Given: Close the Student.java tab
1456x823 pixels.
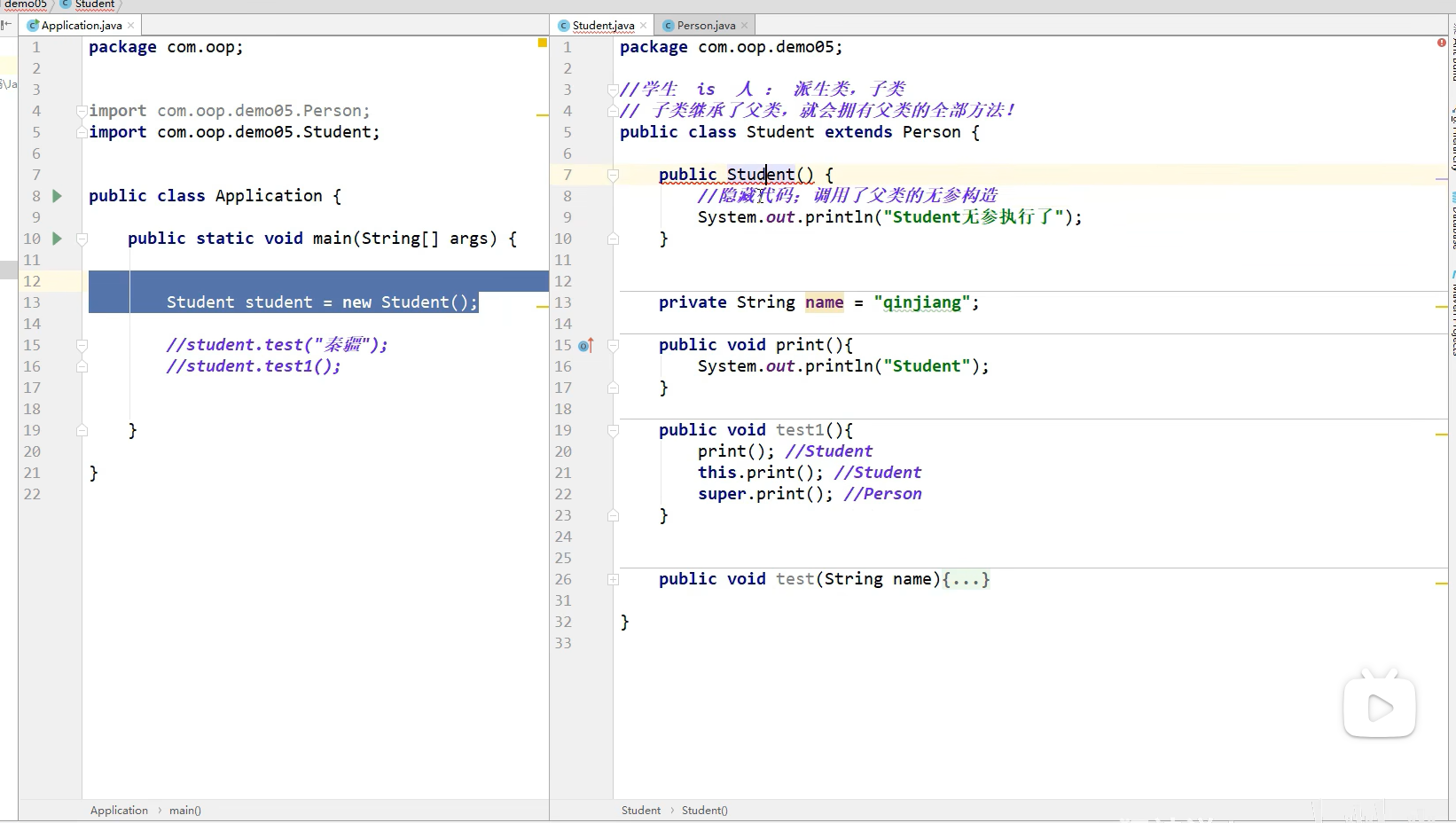Looking at the screenshot, I should [x=644, y=26].
